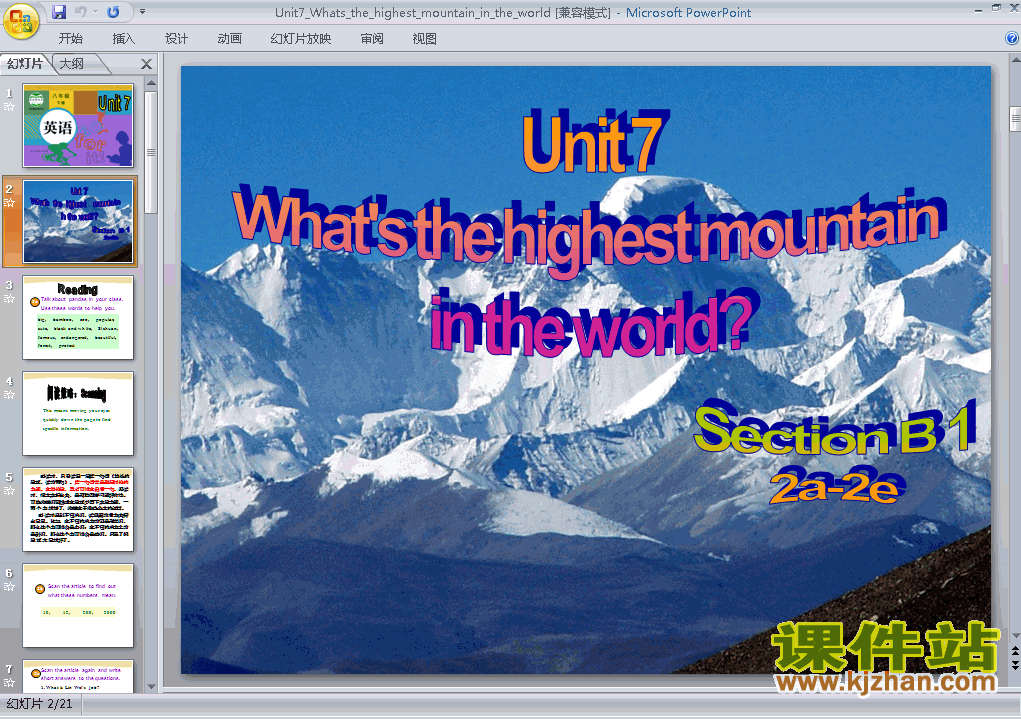Viewport: 1021px width, 719px height.
Task: Click animation star icon beside slide 6
Action: (9, 587)
